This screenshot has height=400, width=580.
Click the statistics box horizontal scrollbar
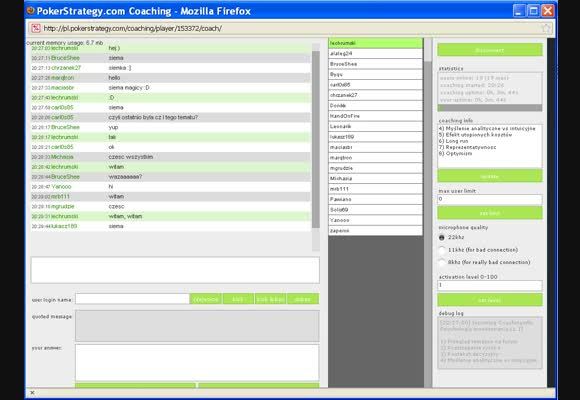(x=490, y=108)
